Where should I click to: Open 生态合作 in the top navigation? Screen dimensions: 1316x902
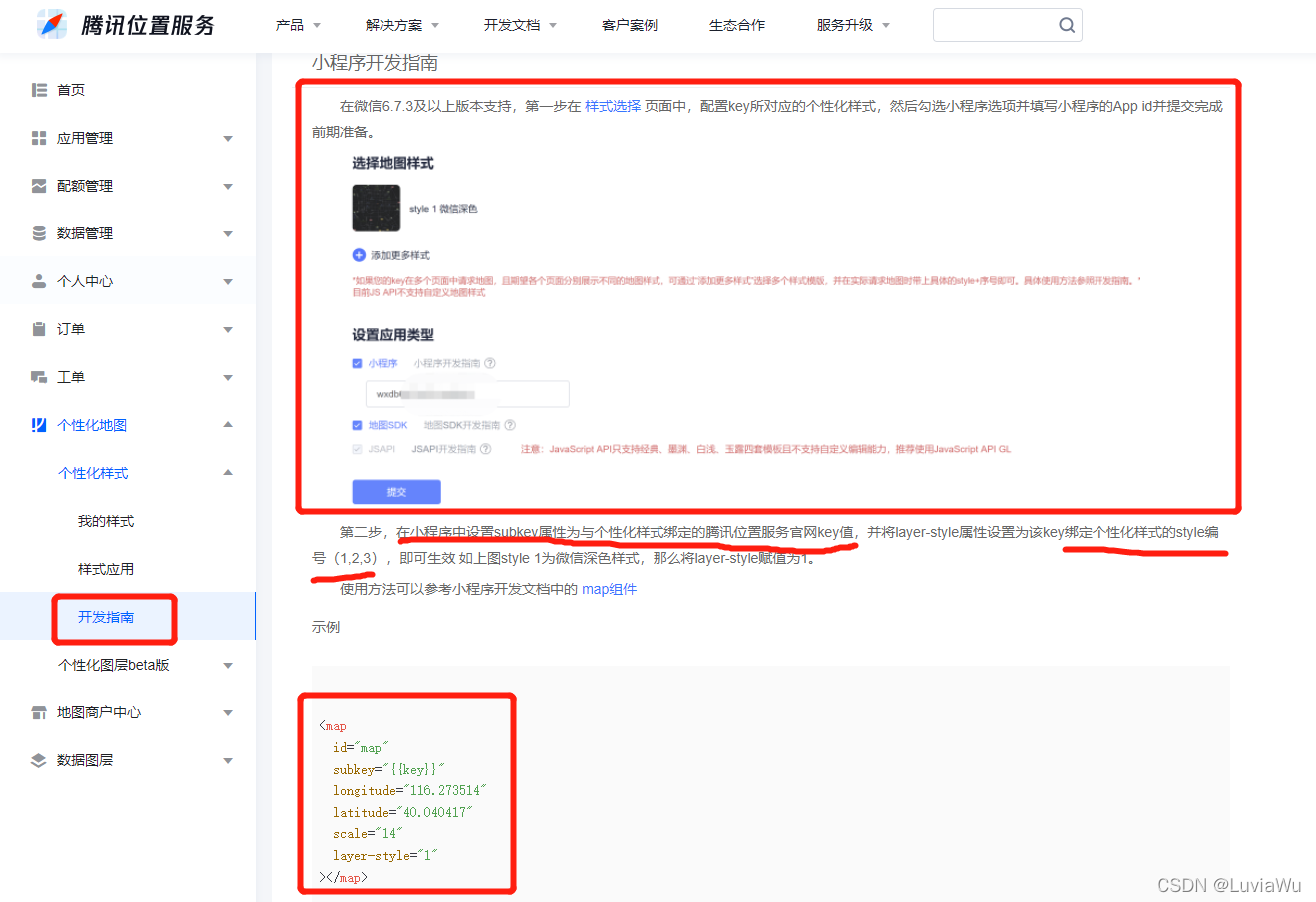point(737,25)
